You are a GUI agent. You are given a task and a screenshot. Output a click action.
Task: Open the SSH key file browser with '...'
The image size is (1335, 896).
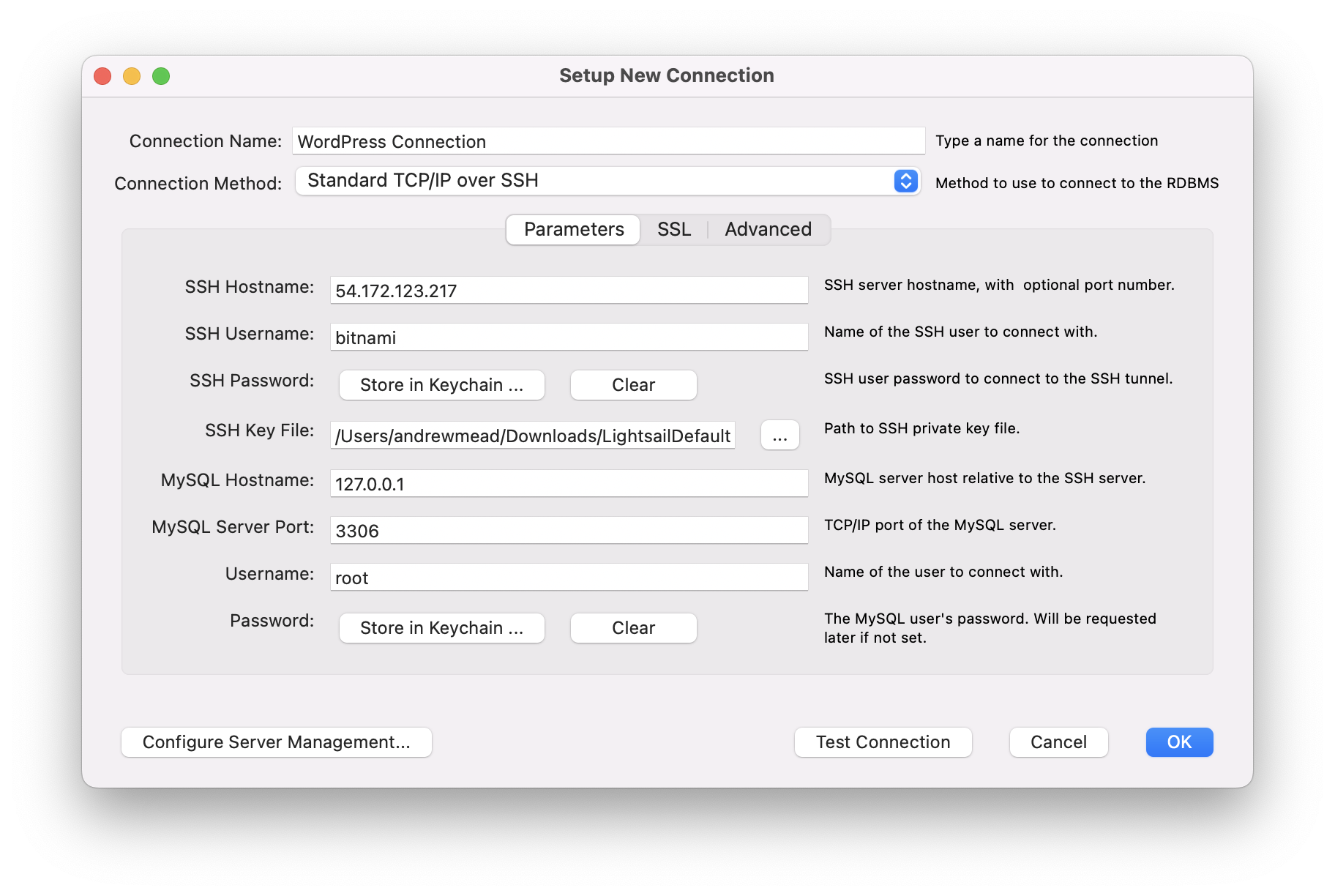(x=779, y=435)
